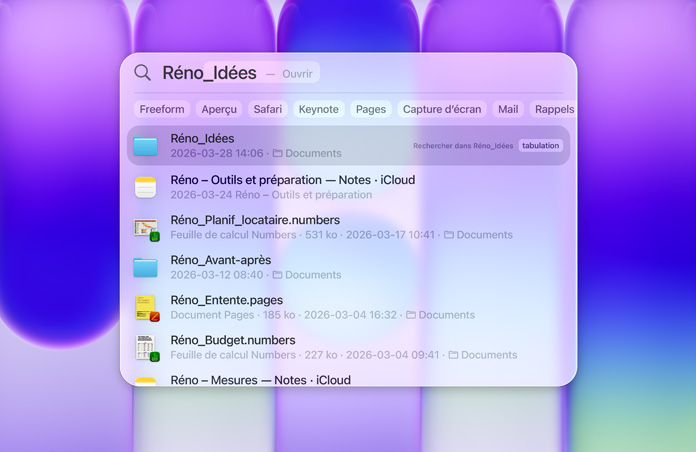This screenshot has width=696, height=452.
Task: Click the Réno_Idées folder icon
Action: pyautogui.click(x=146, y=146)
